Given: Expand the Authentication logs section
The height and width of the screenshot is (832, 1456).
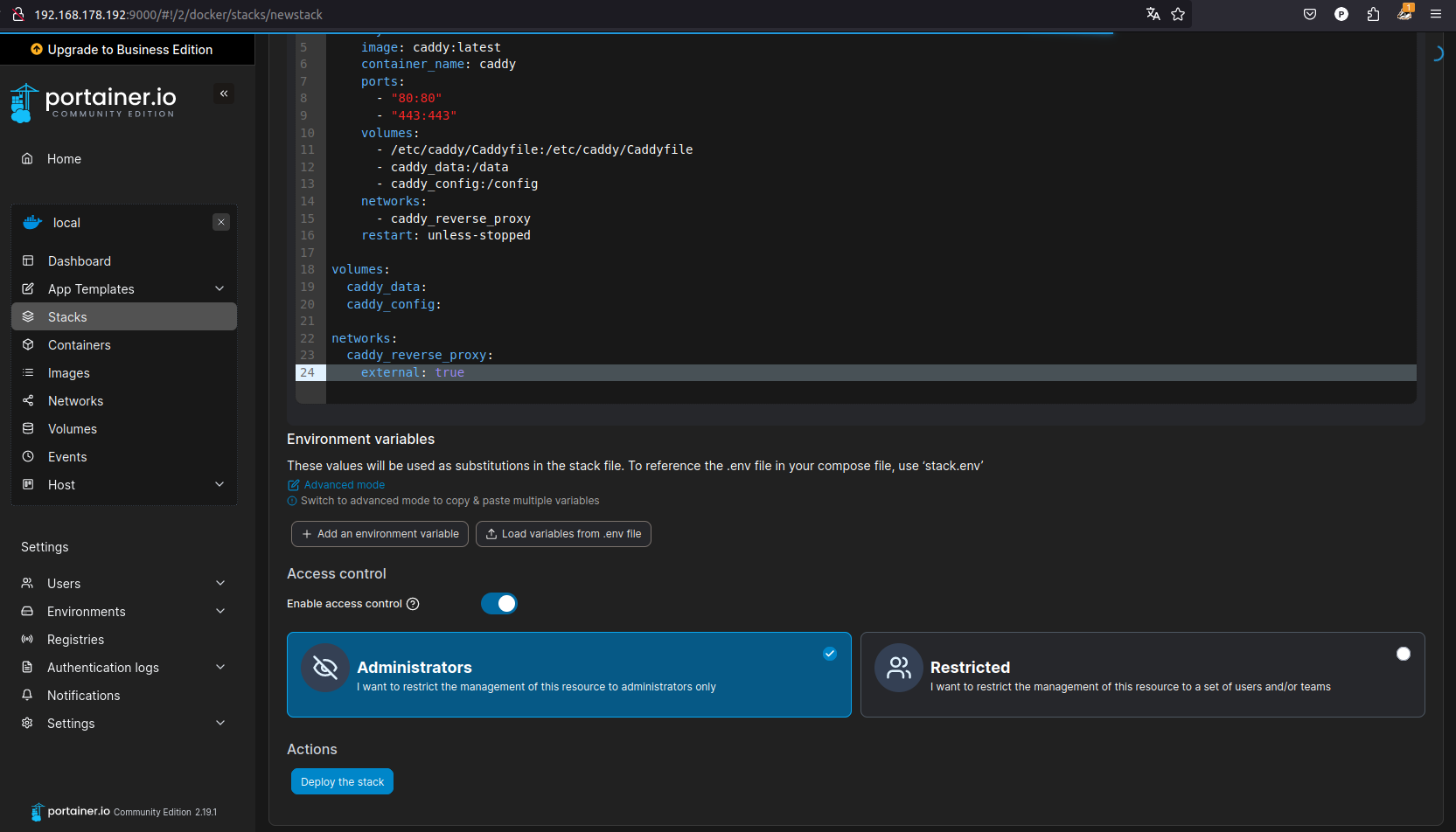Looking at the screenshot, I should point(219,668).
